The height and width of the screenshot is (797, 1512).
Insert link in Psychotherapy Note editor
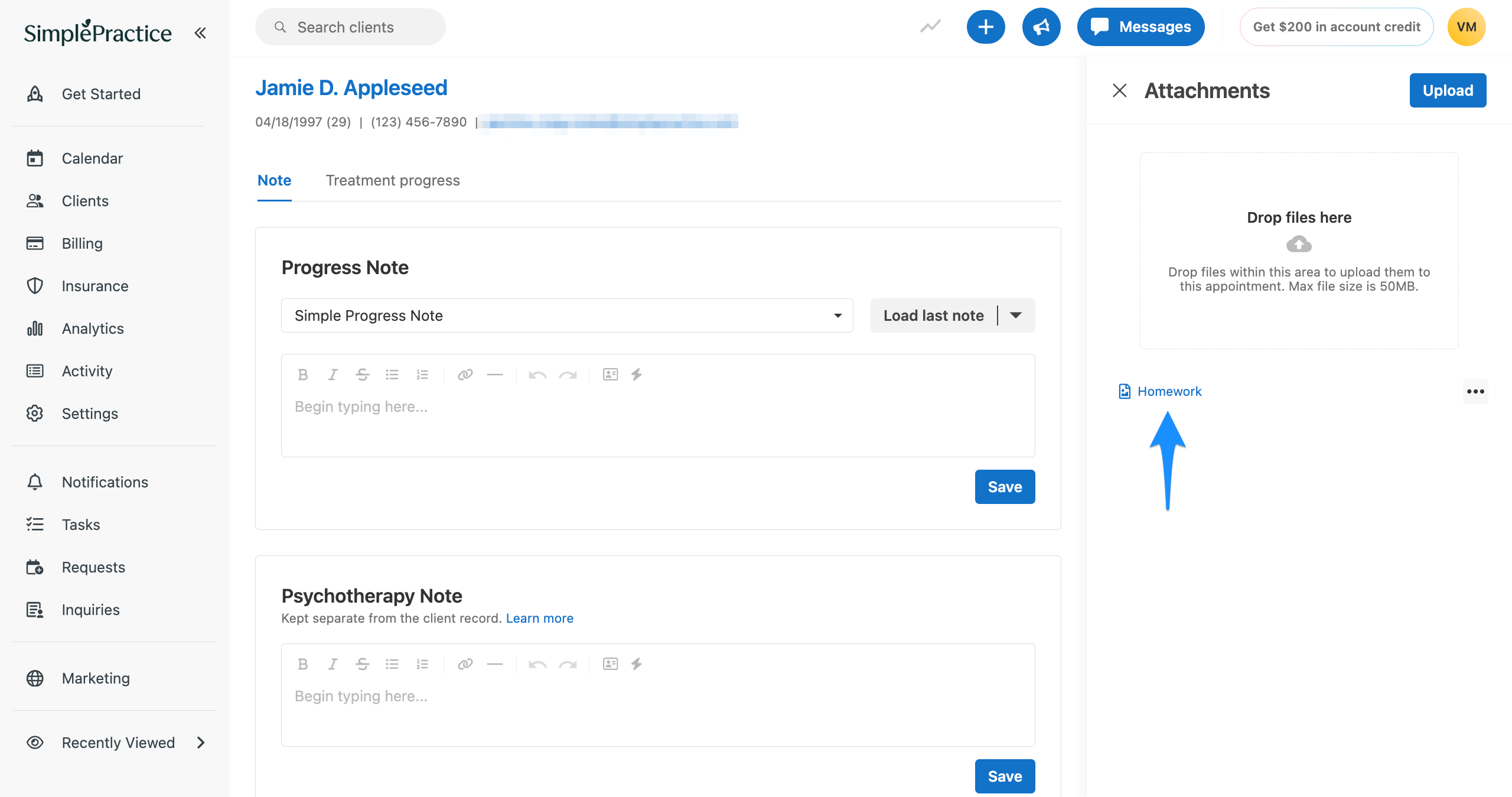[x=465, y=664]
